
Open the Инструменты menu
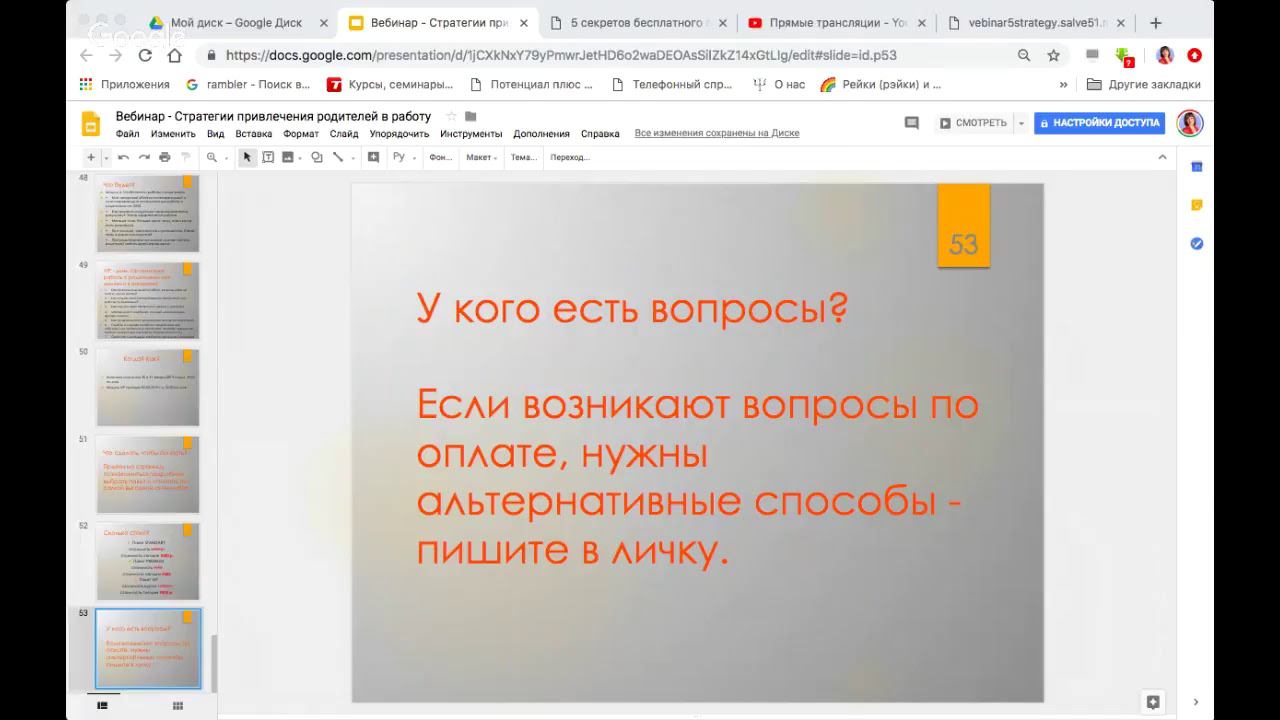tap(471, 134)
